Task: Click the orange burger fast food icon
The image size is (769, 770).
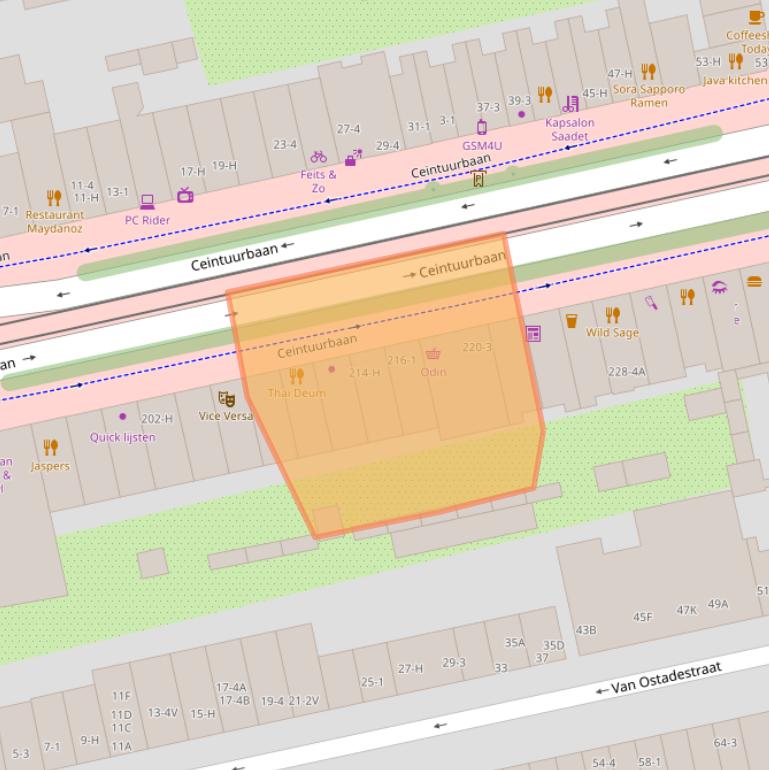Action: 754,282
